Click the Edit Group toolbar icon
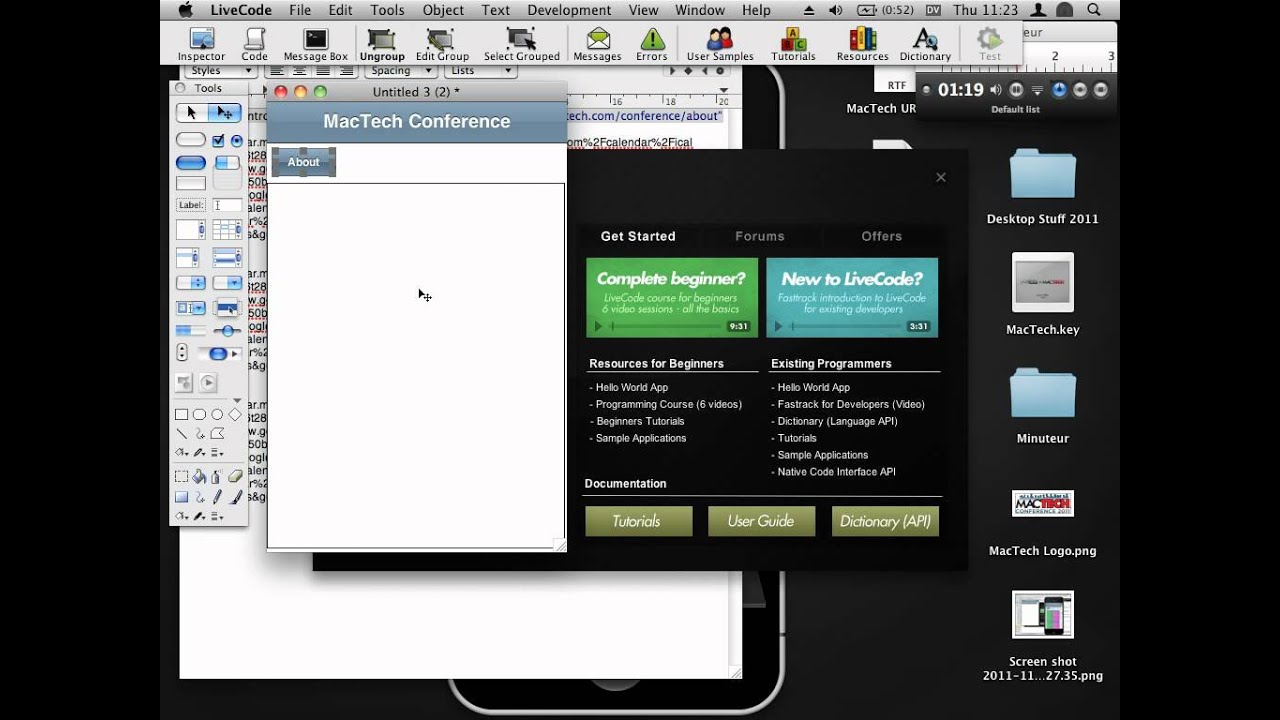 tap(442, 45)
